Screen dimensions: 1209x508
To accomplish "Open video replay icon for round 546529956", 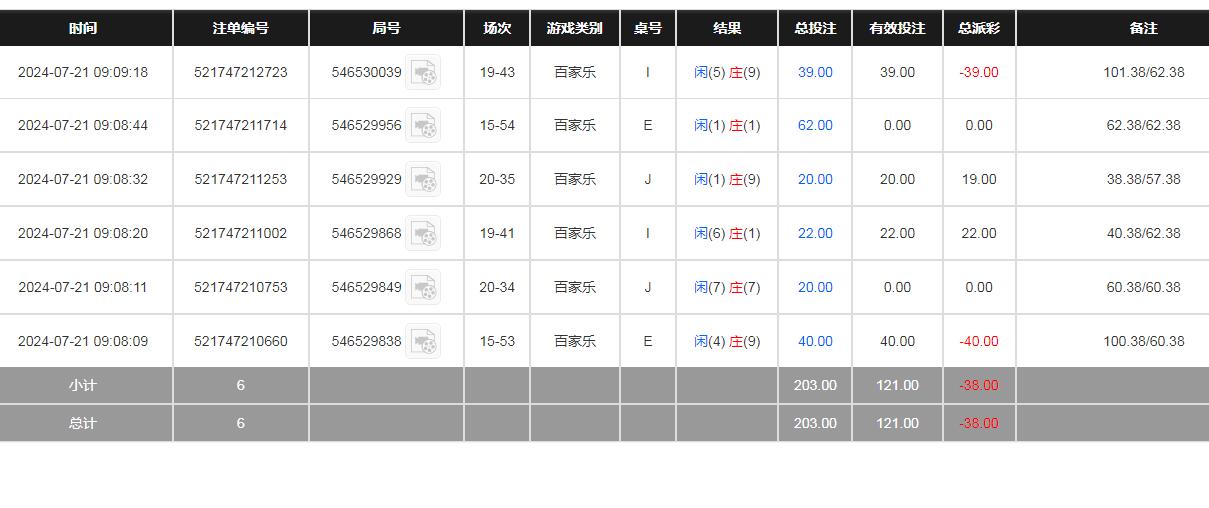I will (x=423, y=126).
